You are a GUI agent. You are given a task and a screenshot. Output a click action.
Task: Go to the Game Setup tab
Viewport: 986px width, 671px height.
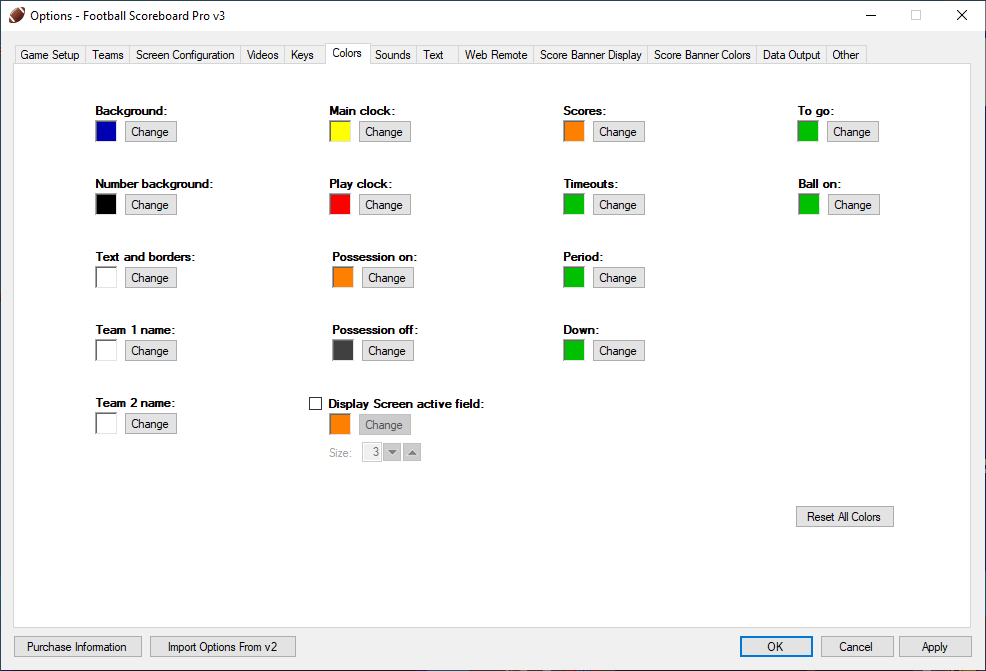(50, 55)
